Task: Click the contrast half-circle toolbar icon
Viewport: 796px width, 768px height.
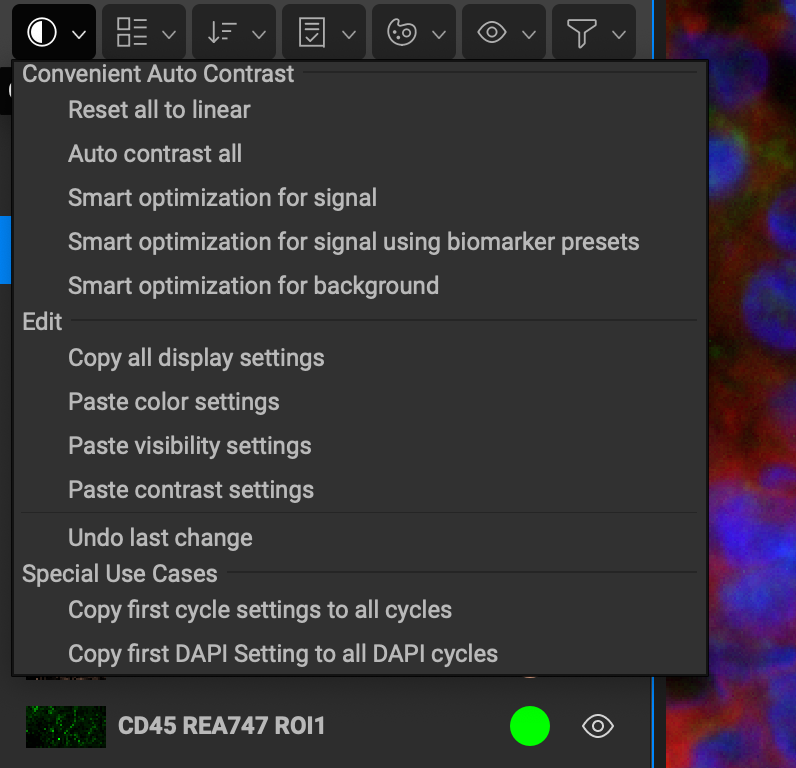Action: (42, 32)
